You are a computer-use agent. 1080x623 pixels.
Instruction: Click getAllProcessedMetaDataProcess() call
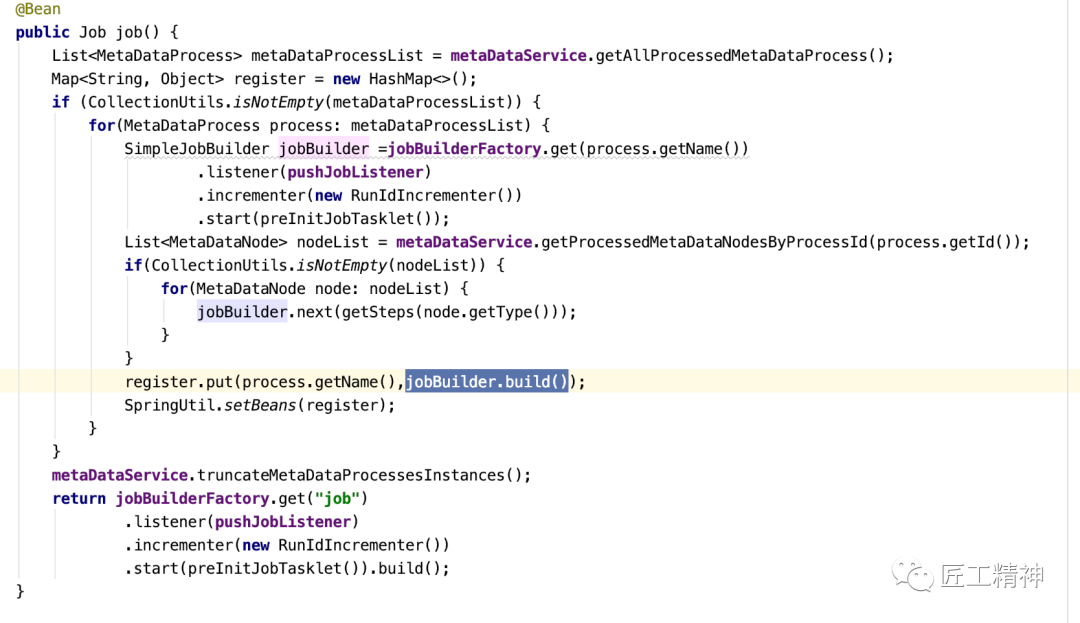pyautogui.click(x=740, y=56)
